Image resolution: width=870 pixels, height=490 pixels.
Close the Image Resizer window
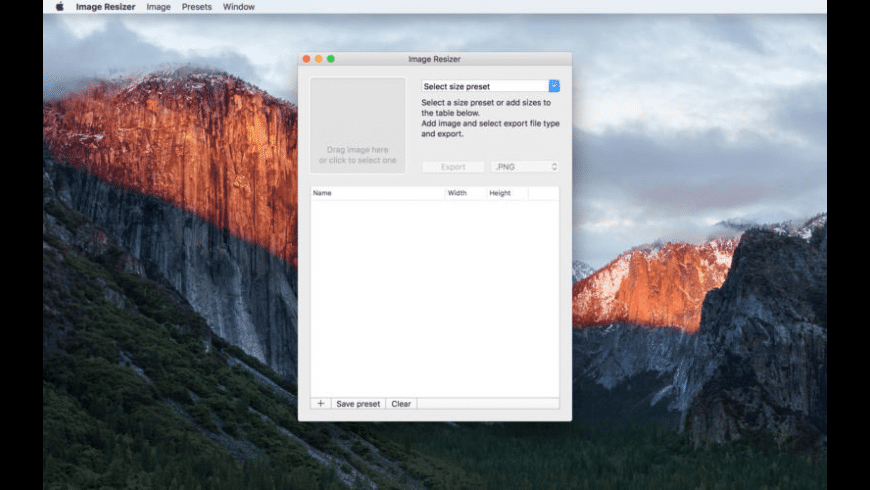[306, 59]
